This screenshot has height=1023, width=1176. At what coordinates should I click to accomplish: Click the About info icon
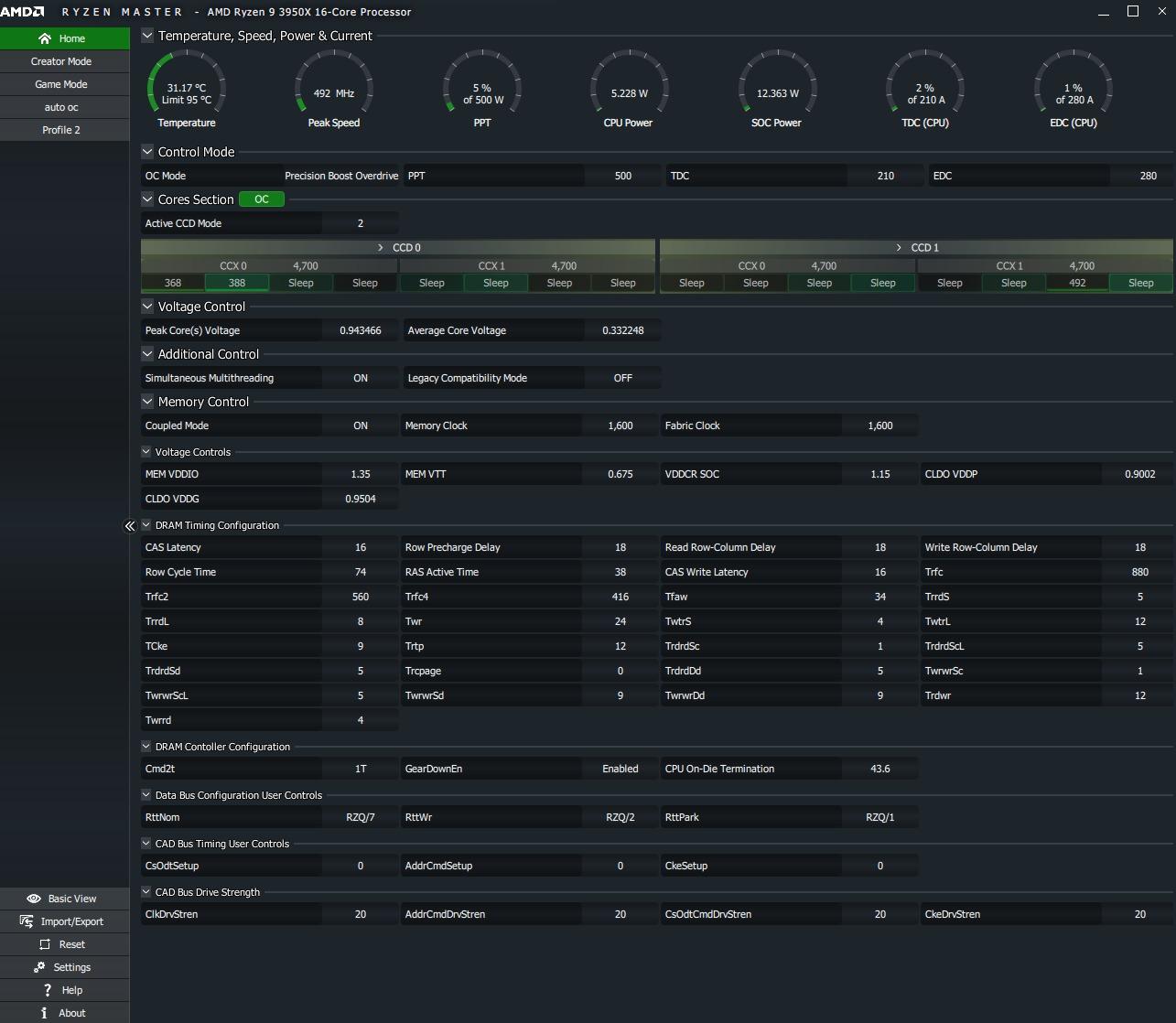(44, 1013)
